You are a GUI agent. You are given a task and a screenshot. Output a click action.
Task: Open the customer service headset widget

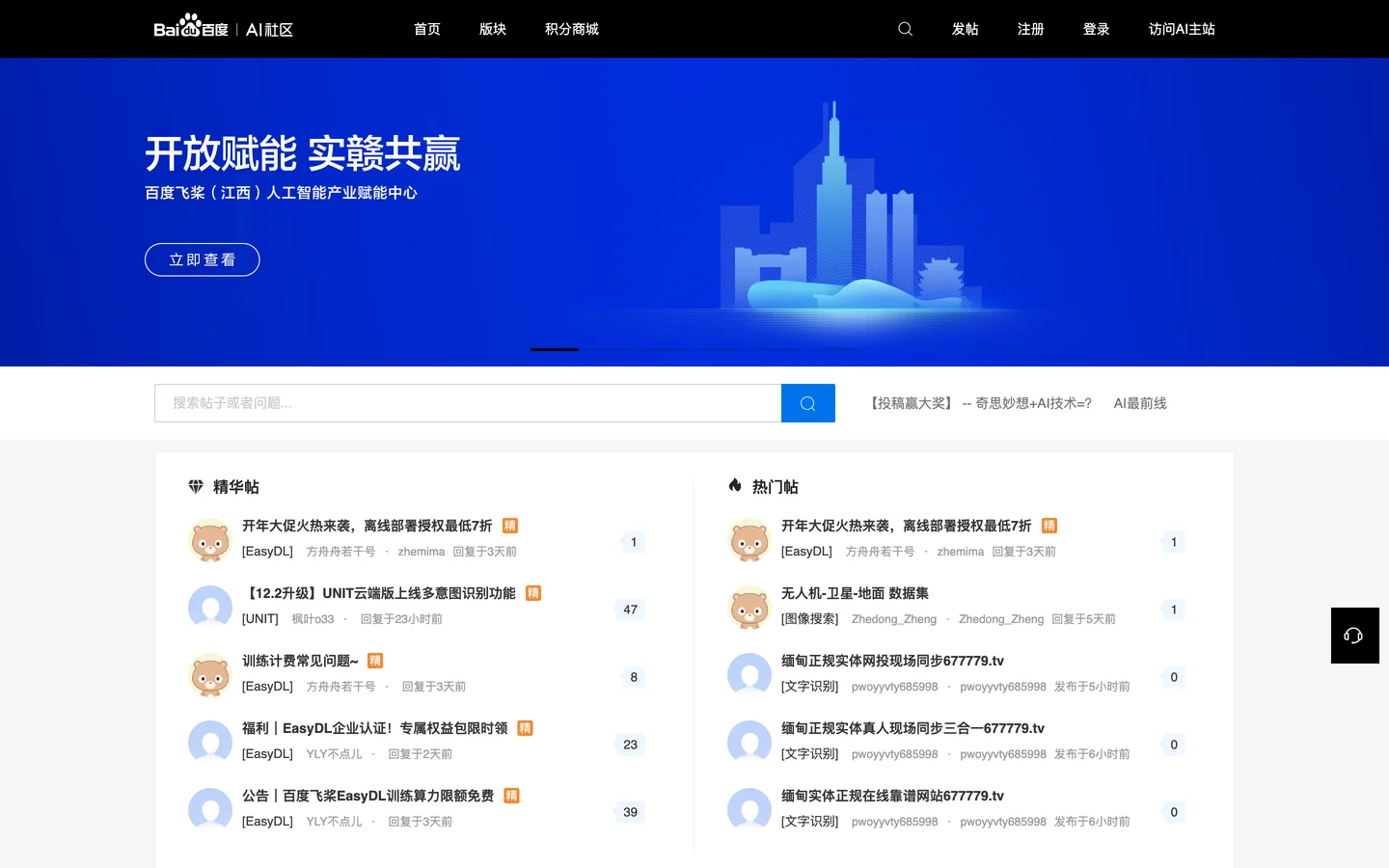tap(1354, 636)
